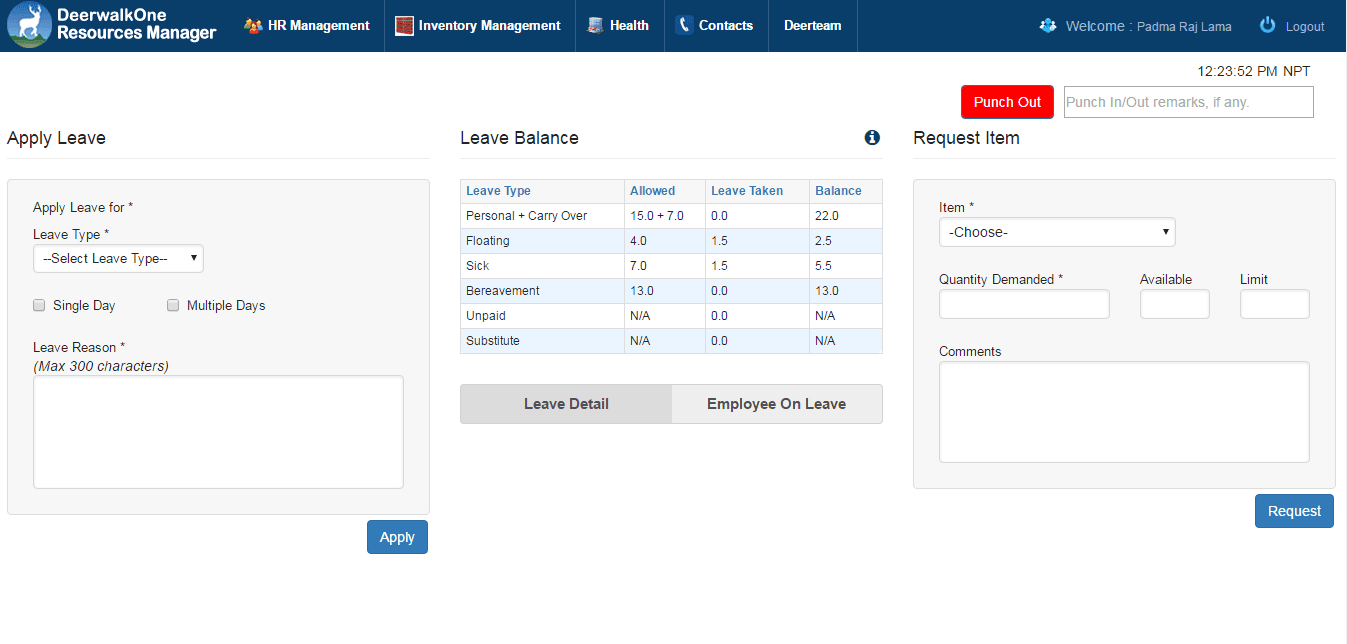Open the Select Leave Type dropdown
Screen dimensions: 1347x644
(118, 258)
